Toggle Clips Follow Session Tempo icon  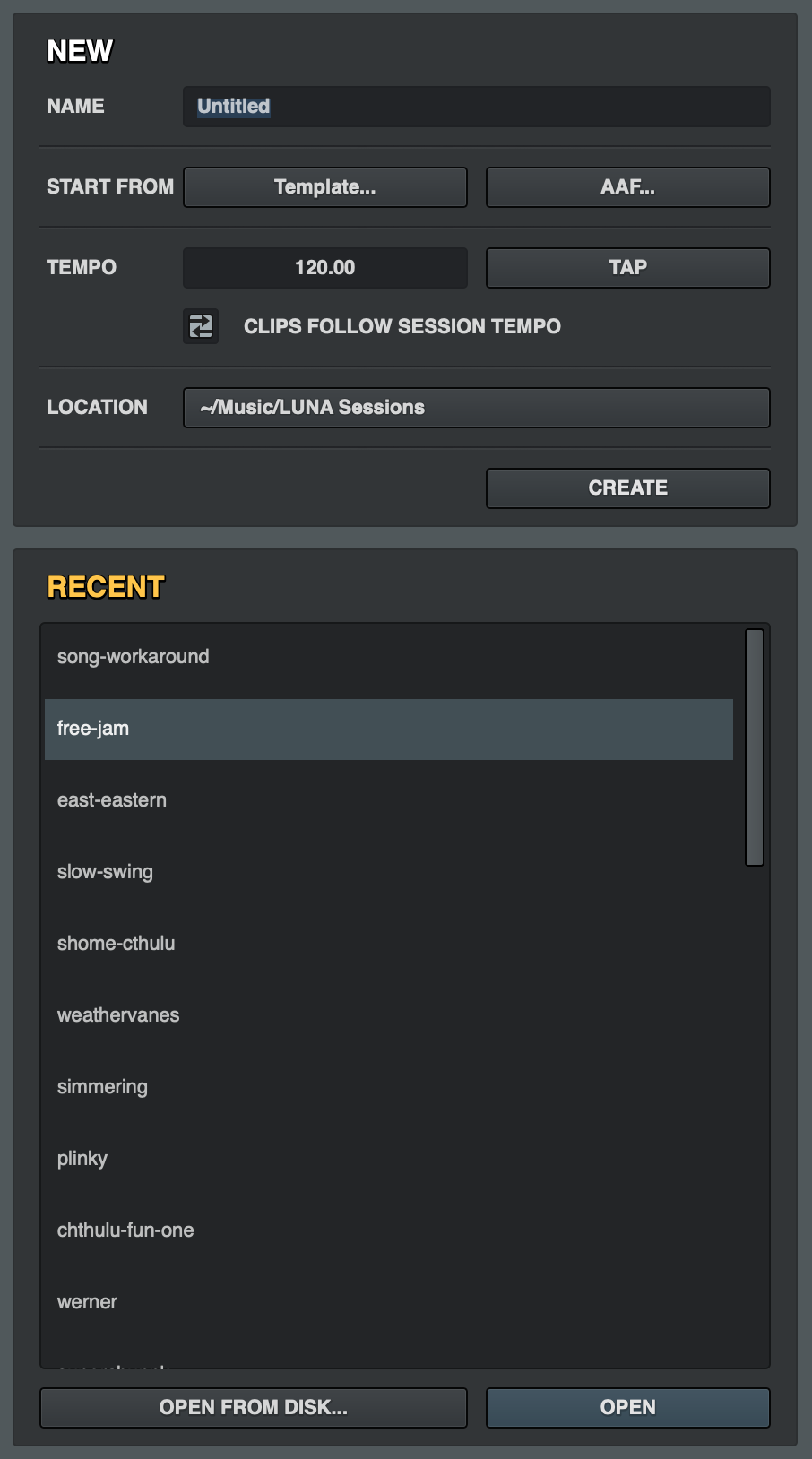(201, 326)
